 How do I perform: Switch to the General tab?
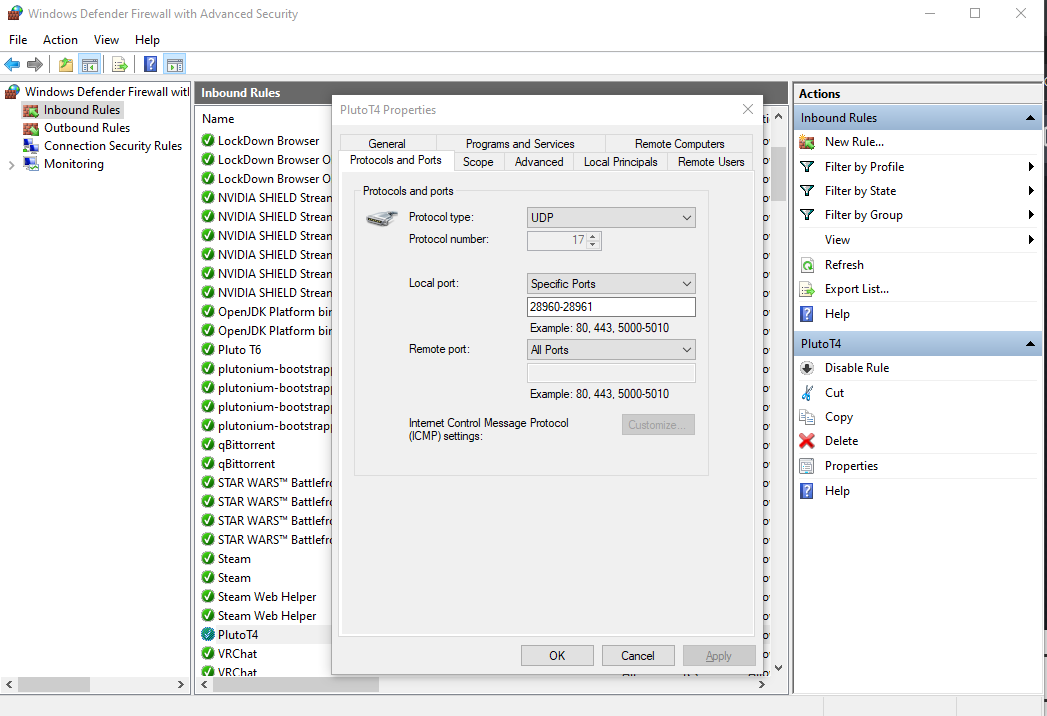pyautogui.click(x=387, y=144)
